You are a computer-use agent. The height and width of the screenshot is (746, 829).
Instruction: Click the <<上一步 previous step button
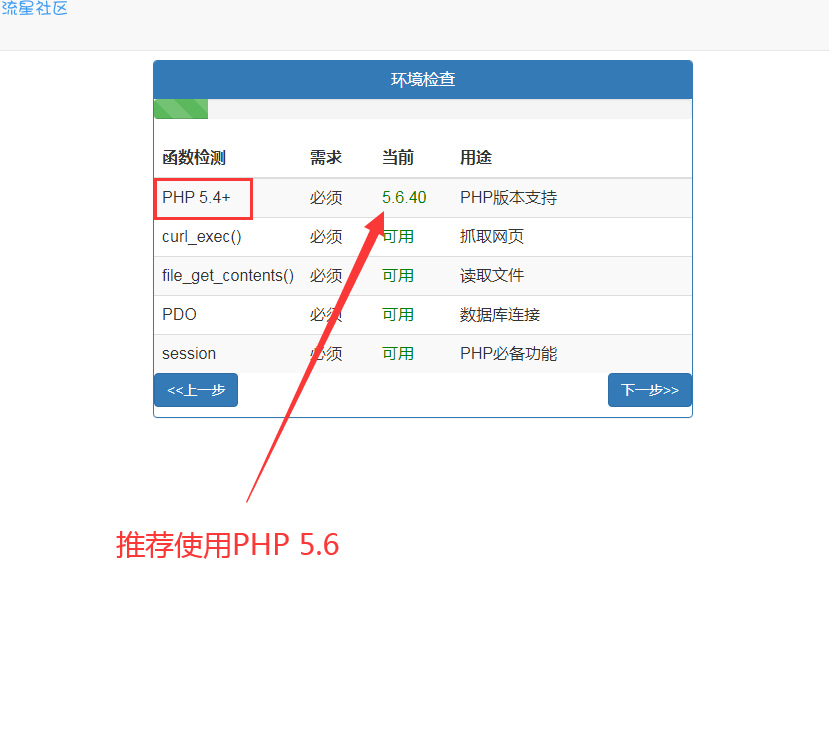tap(196, 390)
